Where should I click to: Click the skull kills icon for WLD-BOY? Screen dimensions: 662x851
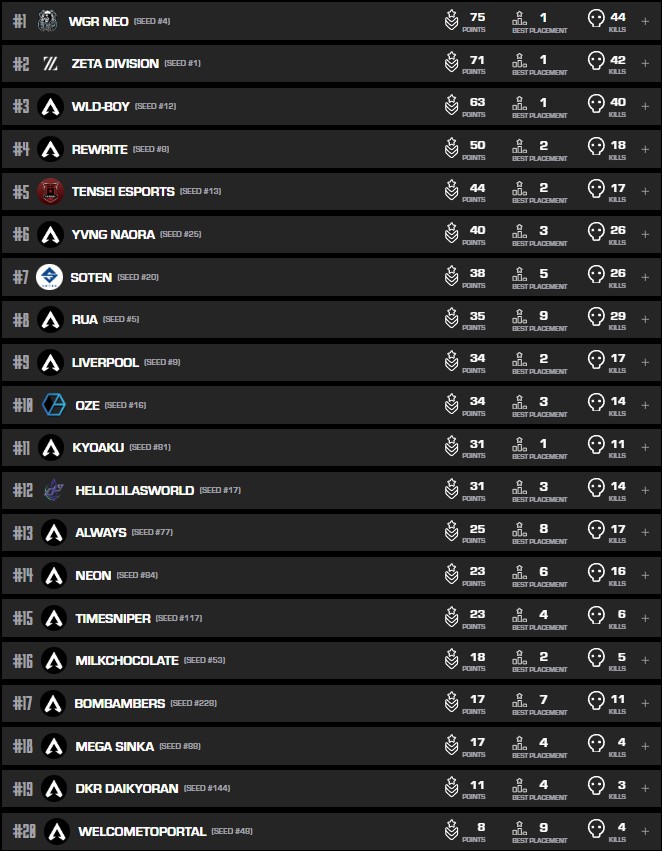click(596, 104)
